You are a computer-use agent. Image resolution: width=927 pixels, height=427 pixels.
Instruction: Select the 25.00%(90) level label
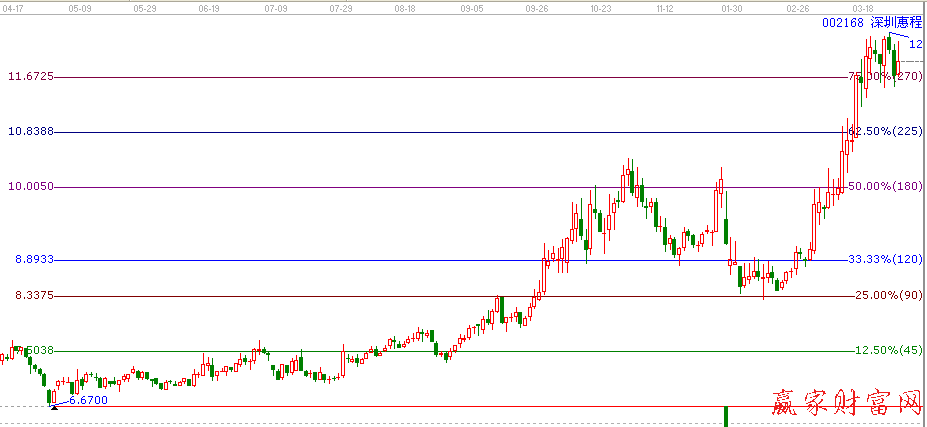coord(887,295)
